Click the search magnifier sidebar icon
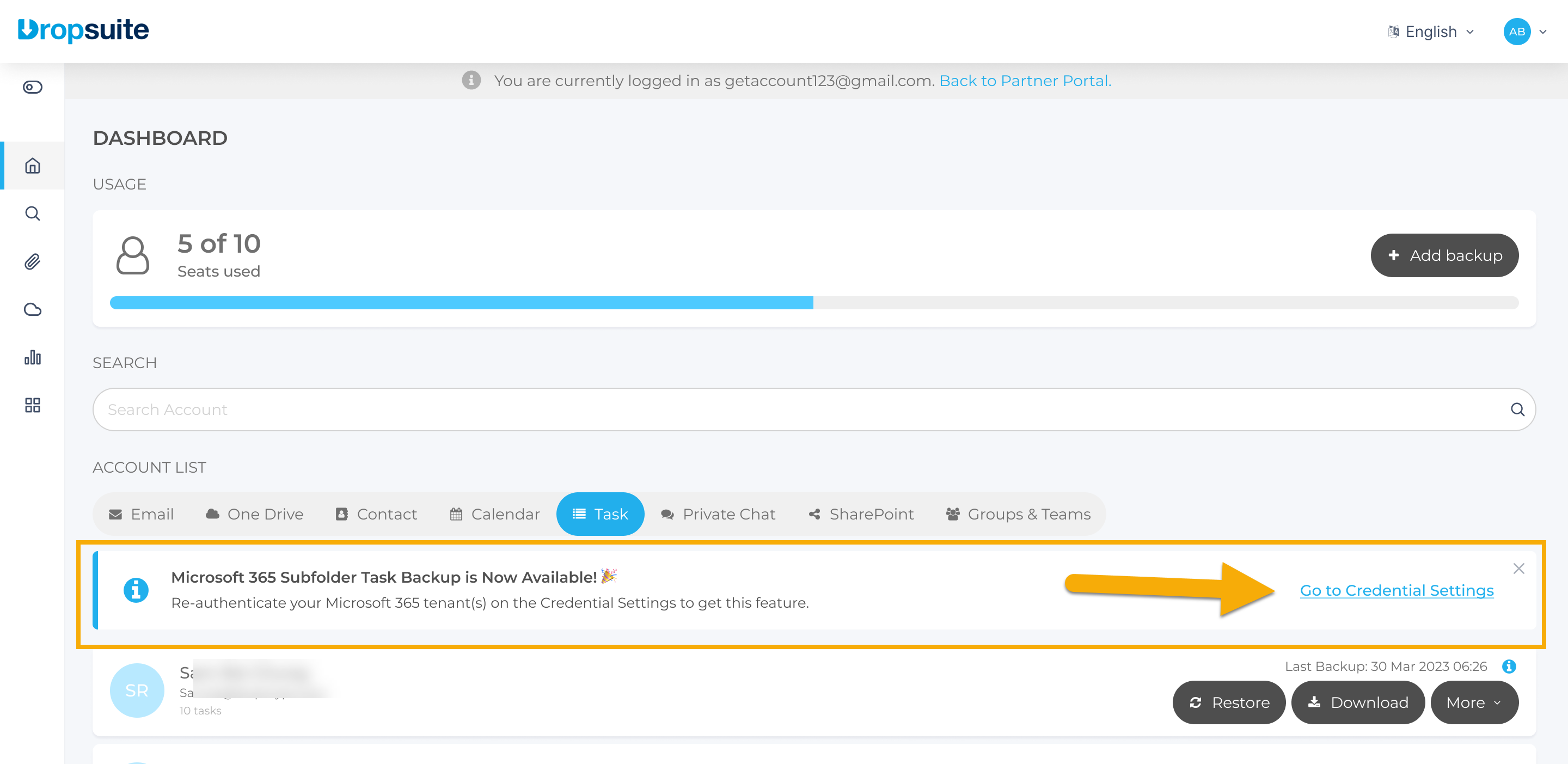 32,213
